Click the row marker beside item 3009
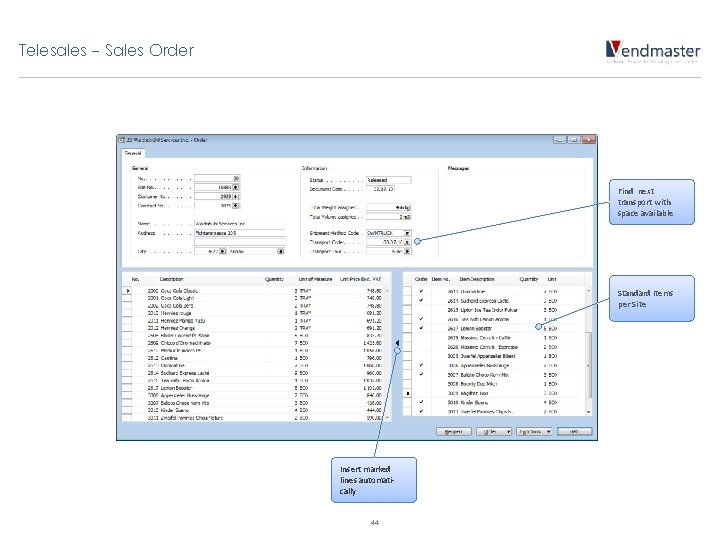Screen dimensions: 720x540 408,394
